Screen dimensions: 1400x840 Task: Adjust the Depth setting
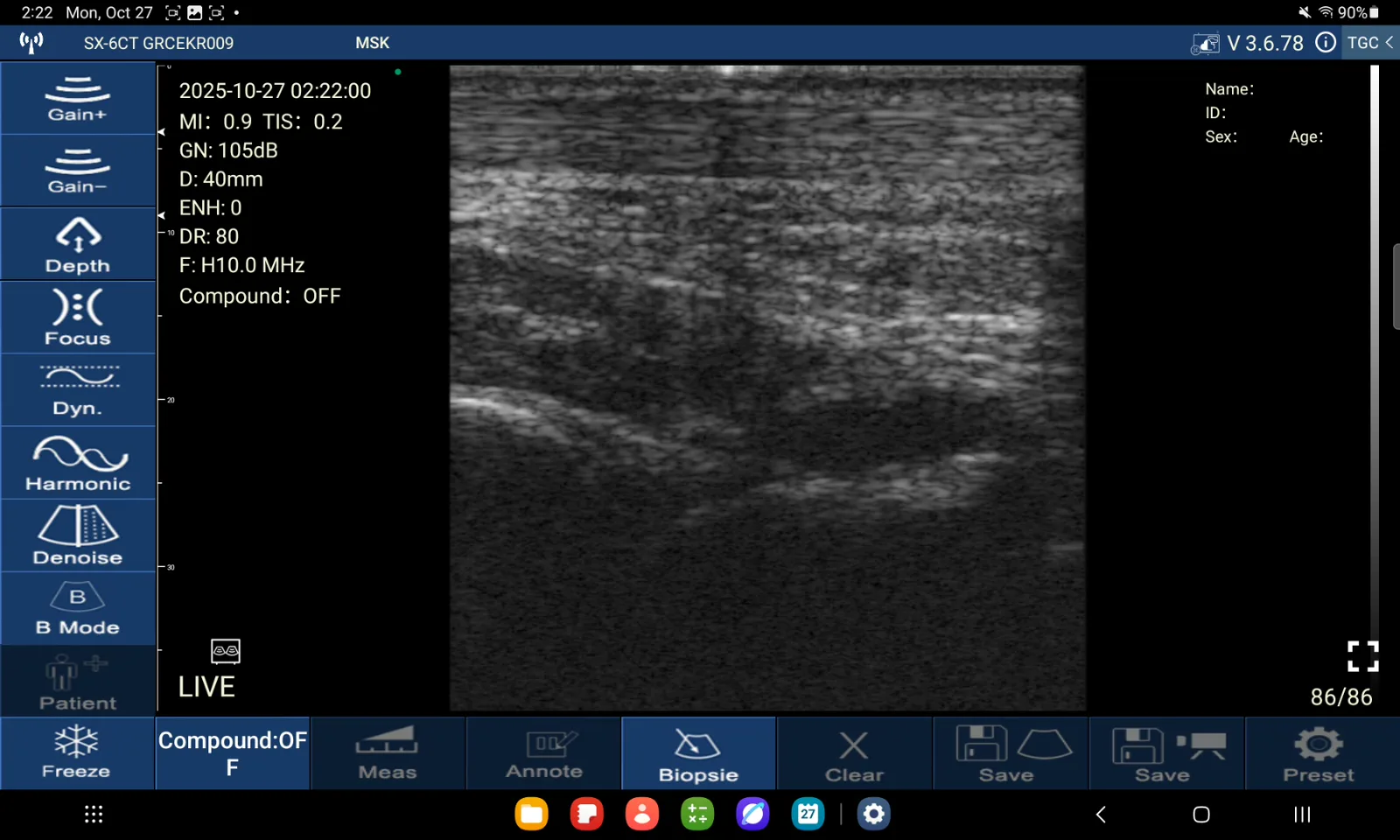pos(78,244)
